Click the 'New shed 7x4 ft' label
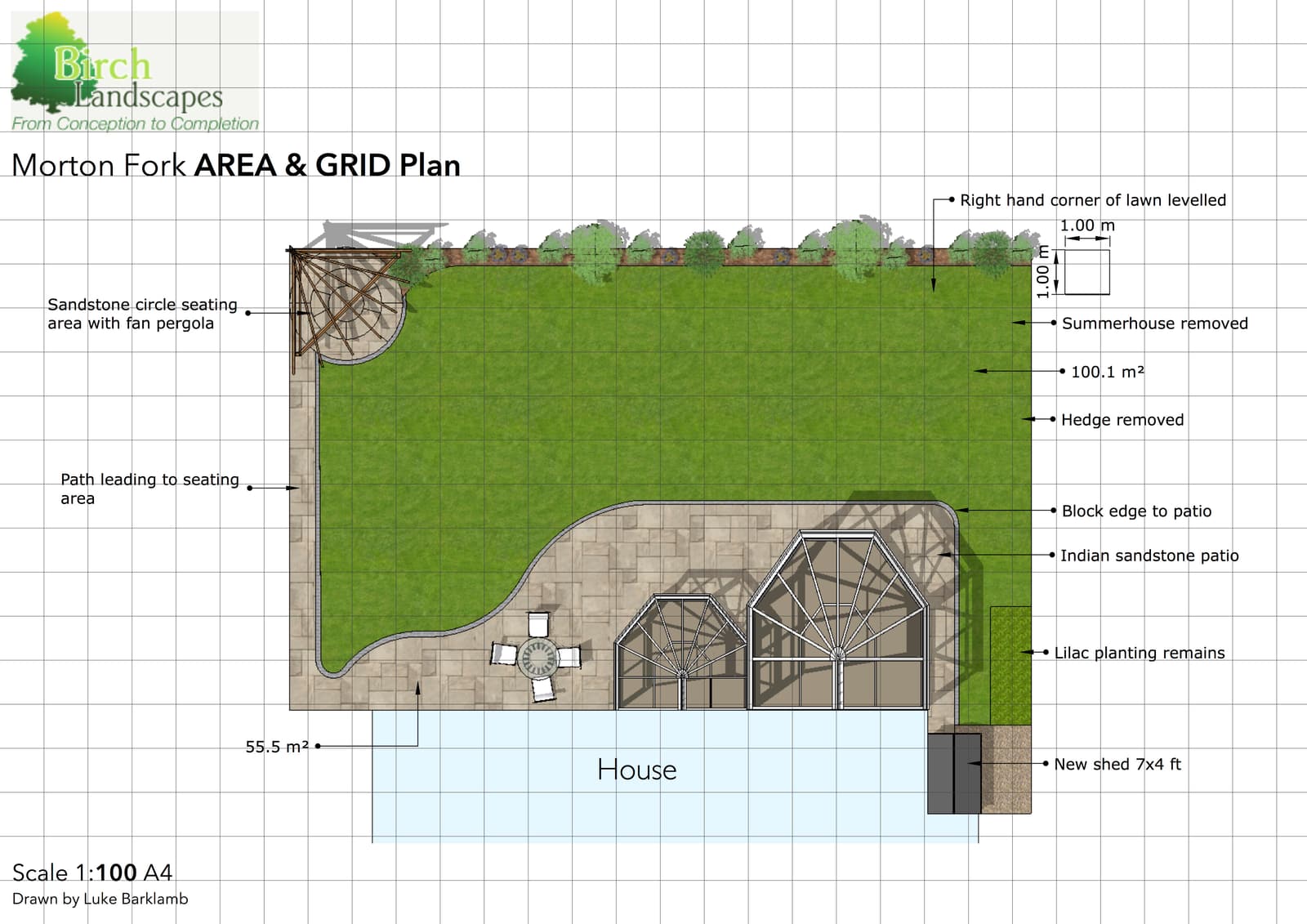Screen dimensions: 1307x924 tap(1117, 764)
